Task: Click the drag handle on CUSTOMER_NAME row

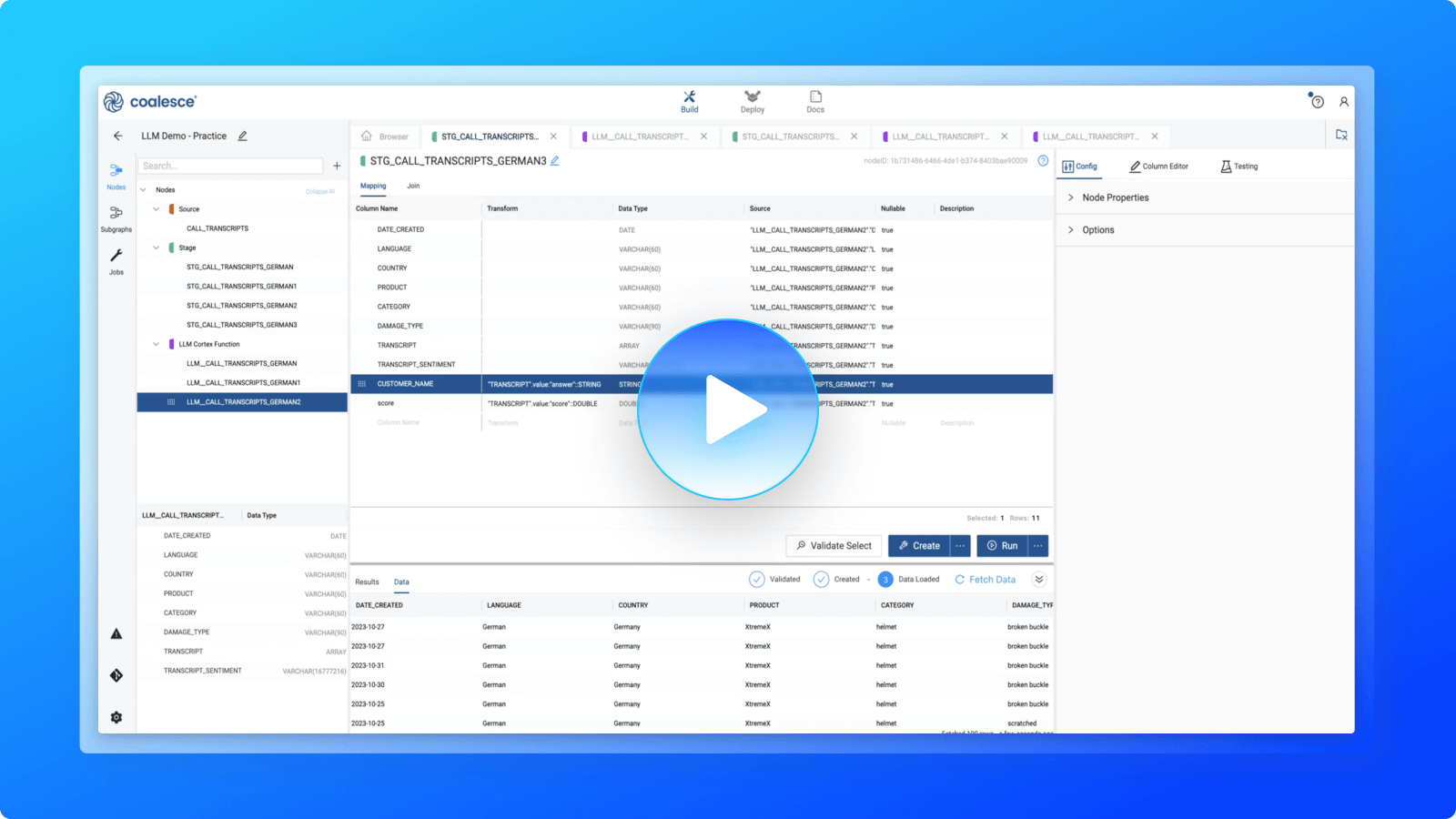Action: 362,384
